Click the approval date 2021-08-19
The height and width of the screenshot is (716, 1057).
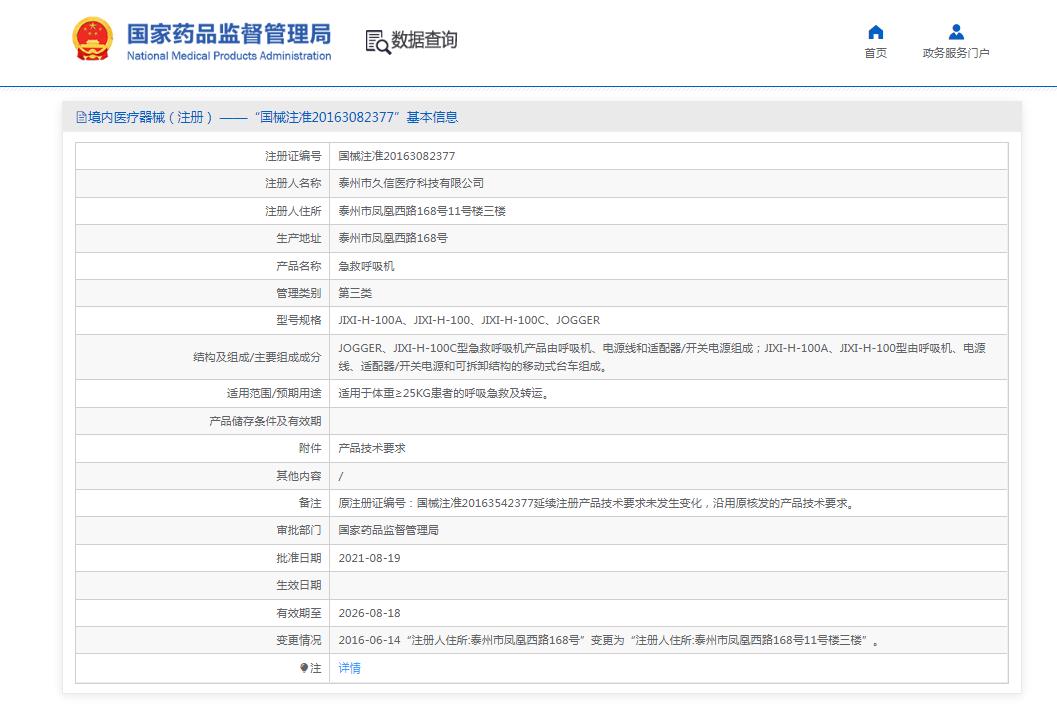coord(369,558)
